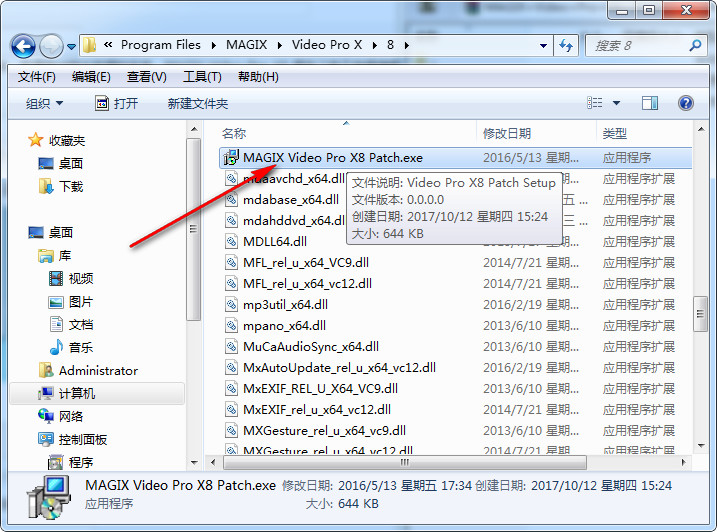Expand arrow after MAGIX breadcrumb
Viewport: 717px width, 532px height.
click(280, 45)
